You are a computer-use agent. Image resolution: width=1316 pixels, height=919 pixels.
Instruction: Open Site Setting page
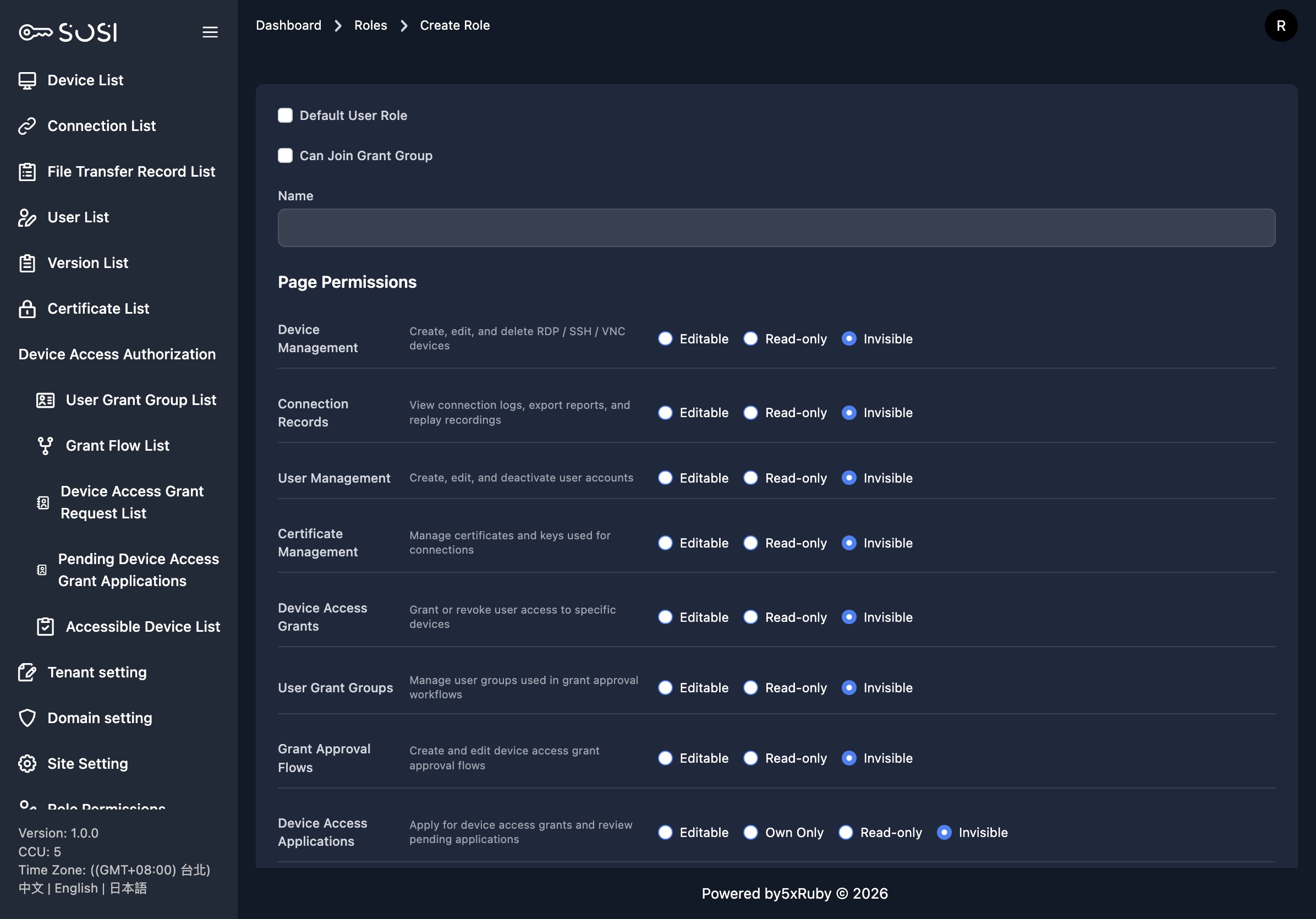(x=87, y=764)
